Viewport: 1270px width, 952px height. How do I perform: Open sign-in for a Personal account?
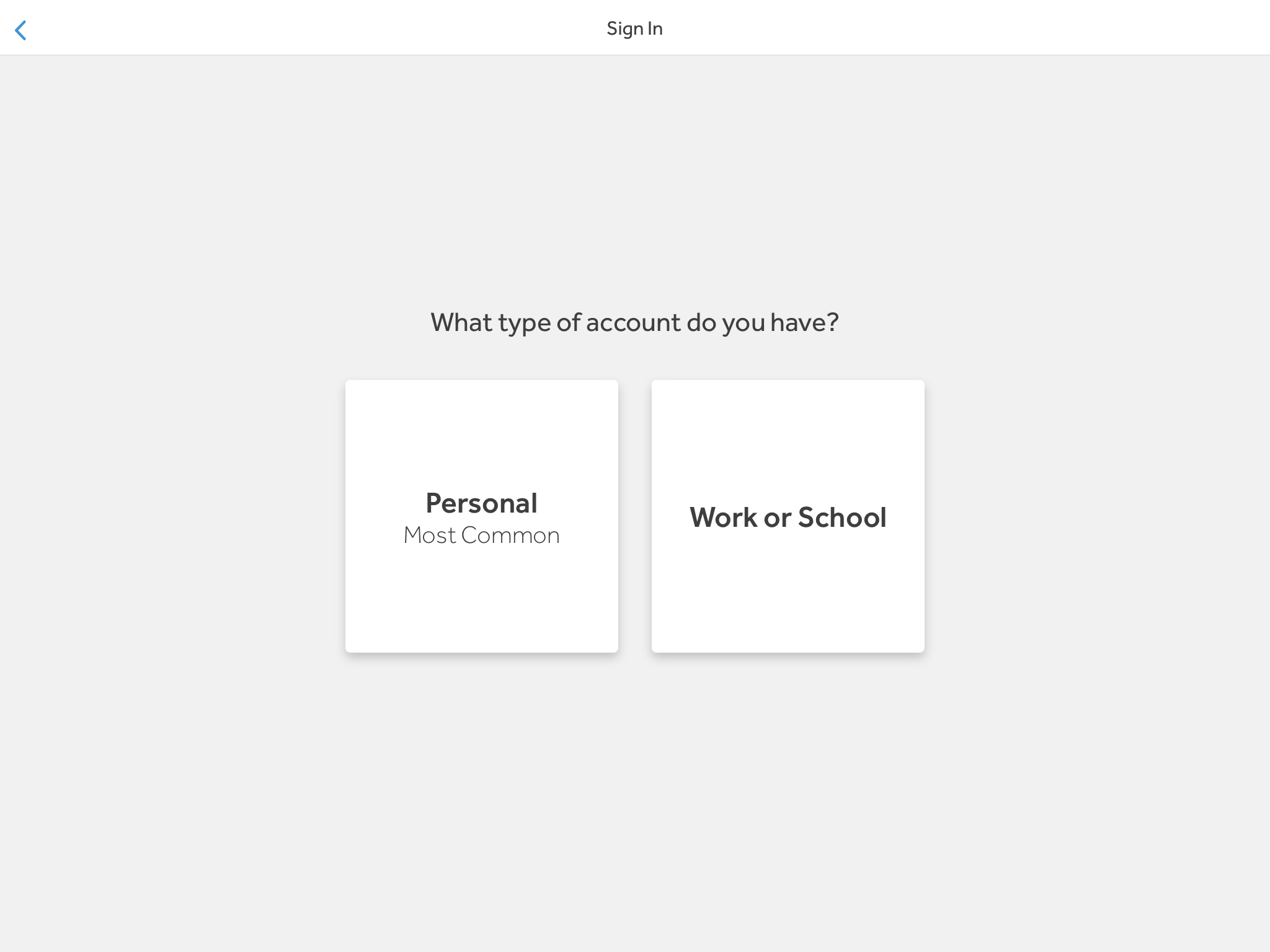(481, 516)
